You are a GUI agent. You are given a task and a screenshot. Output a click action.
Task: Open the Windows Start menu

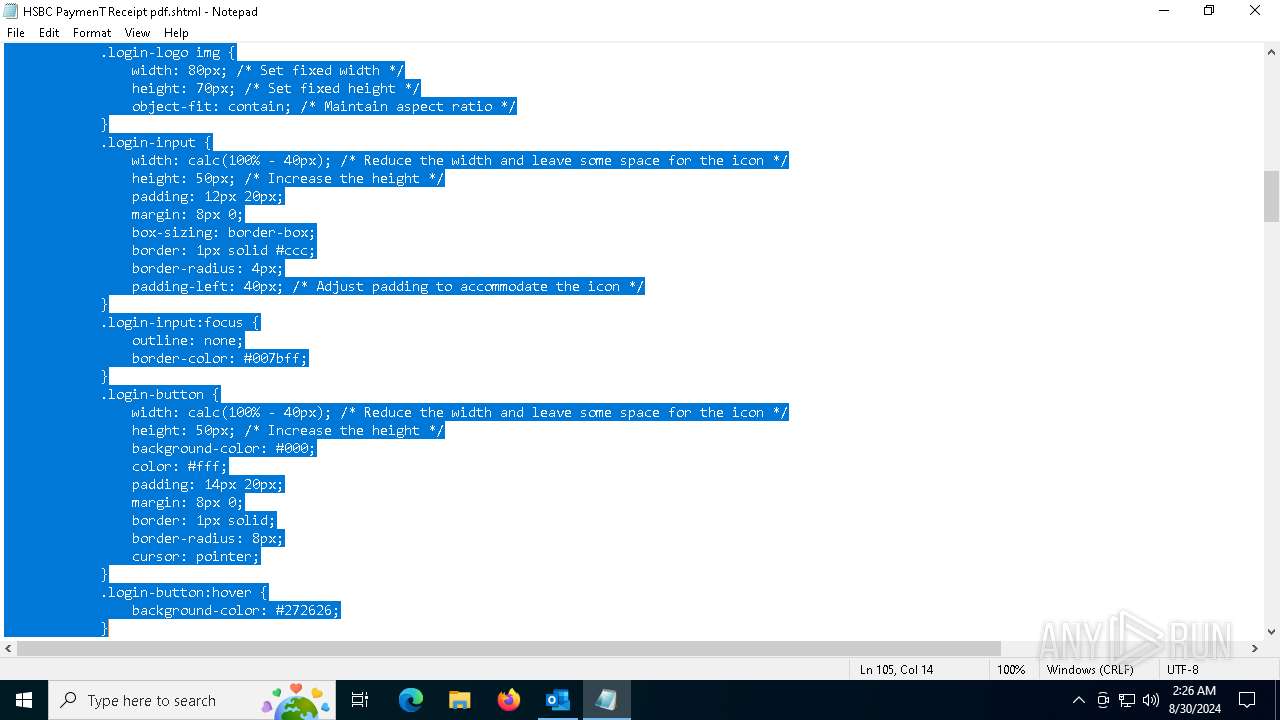click(24, 700)
